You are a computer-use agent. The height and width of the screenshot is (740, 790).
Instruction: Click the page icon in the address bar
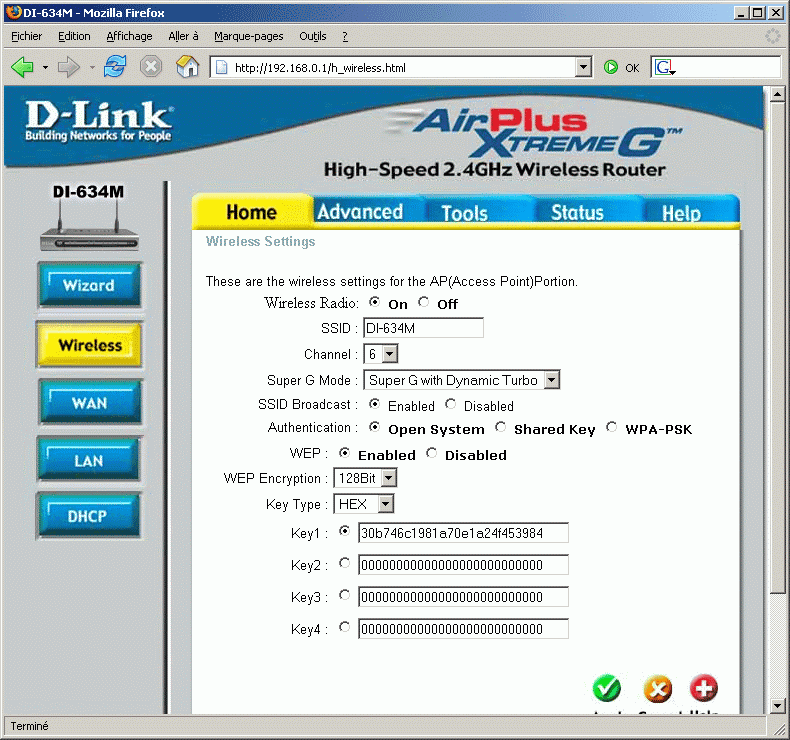point(221,68)
